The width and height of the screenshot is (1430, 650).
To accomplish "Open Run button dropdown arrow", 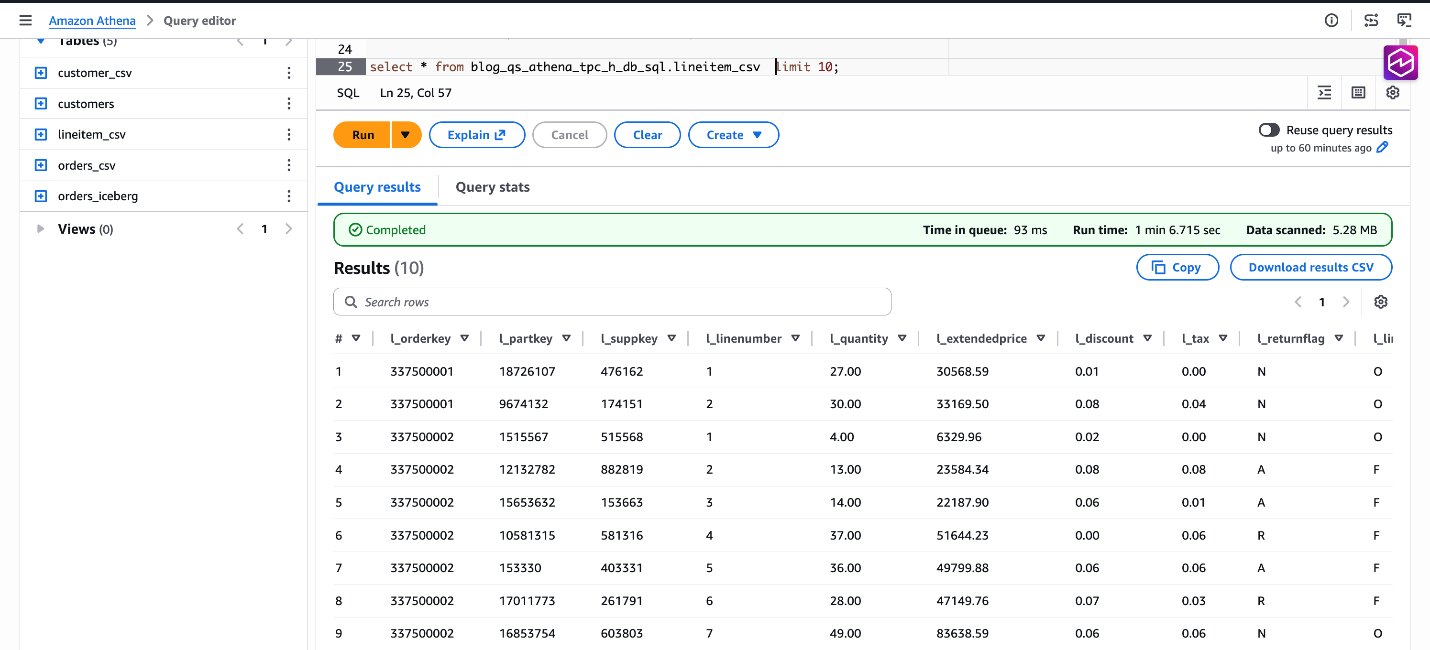I will coord(406,135).
